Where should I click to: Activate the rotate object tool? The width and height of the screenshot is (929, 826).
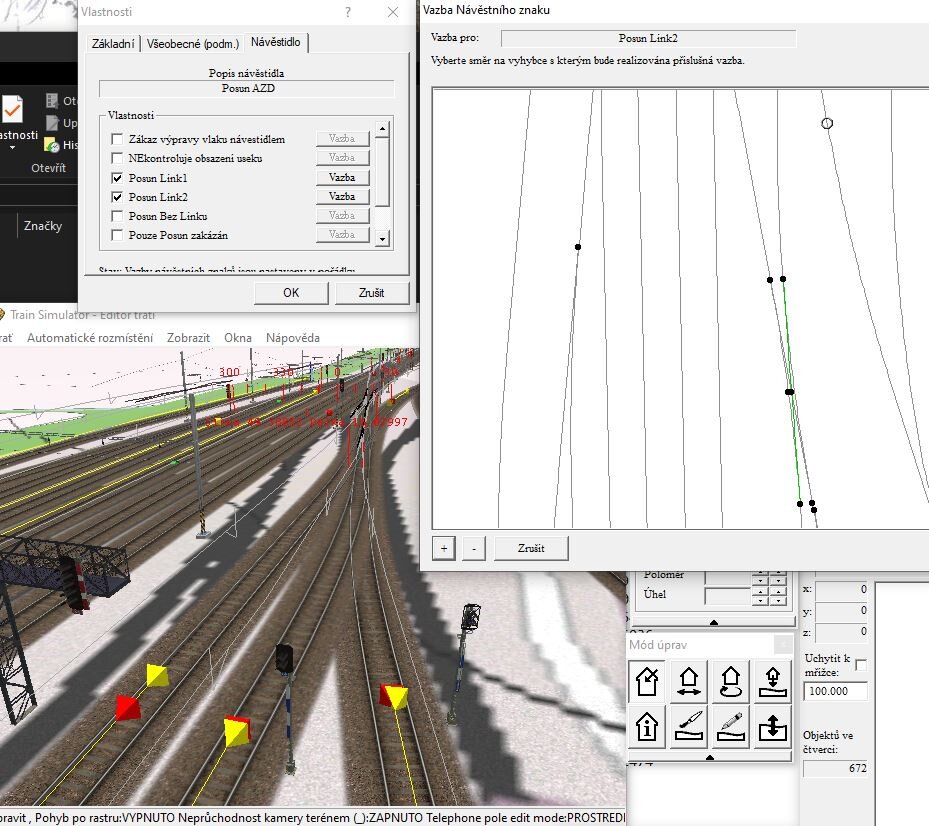coord(730,681)
